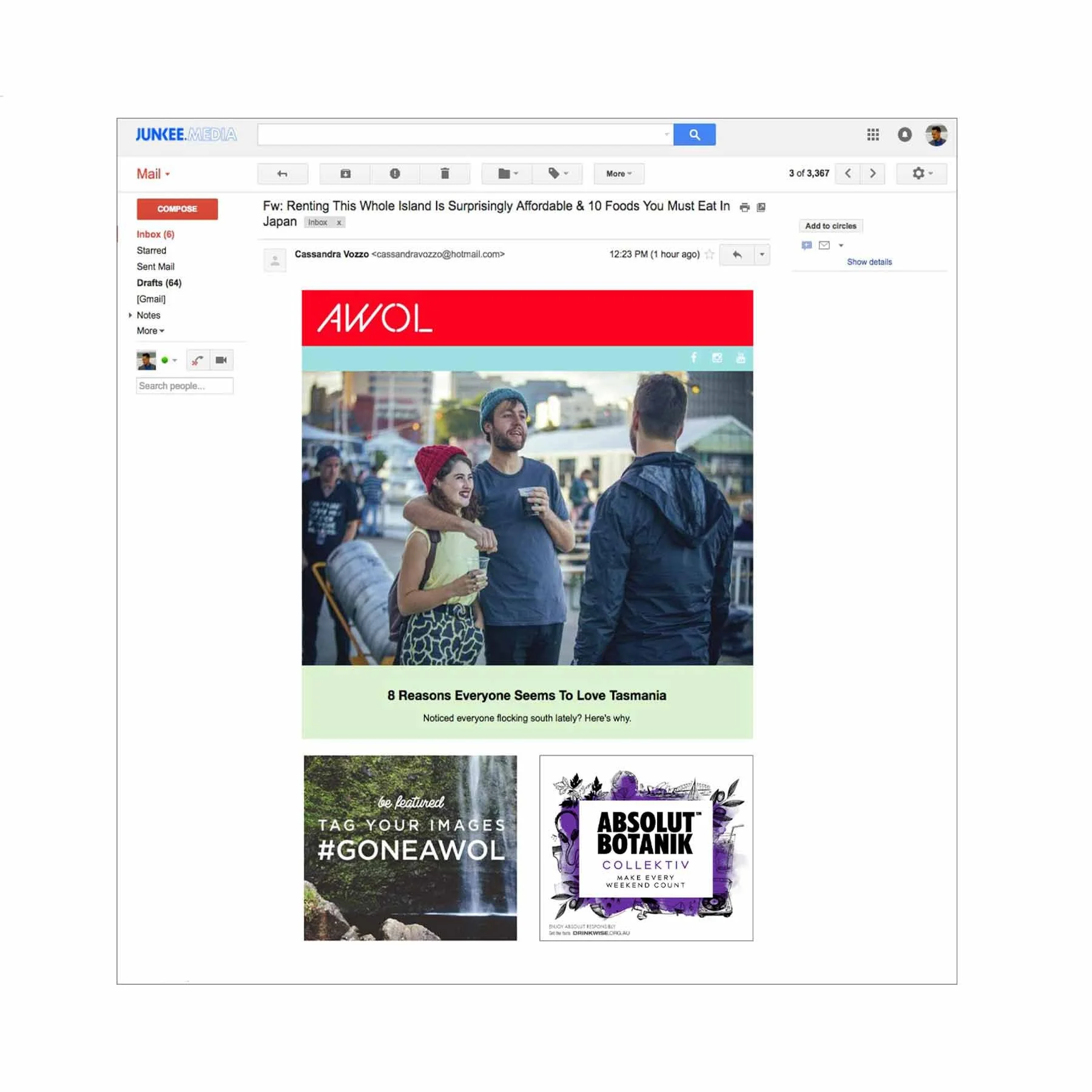Expand the Notes label triangle
The width and height of the screenshot is (1092, 1092).
130,315
